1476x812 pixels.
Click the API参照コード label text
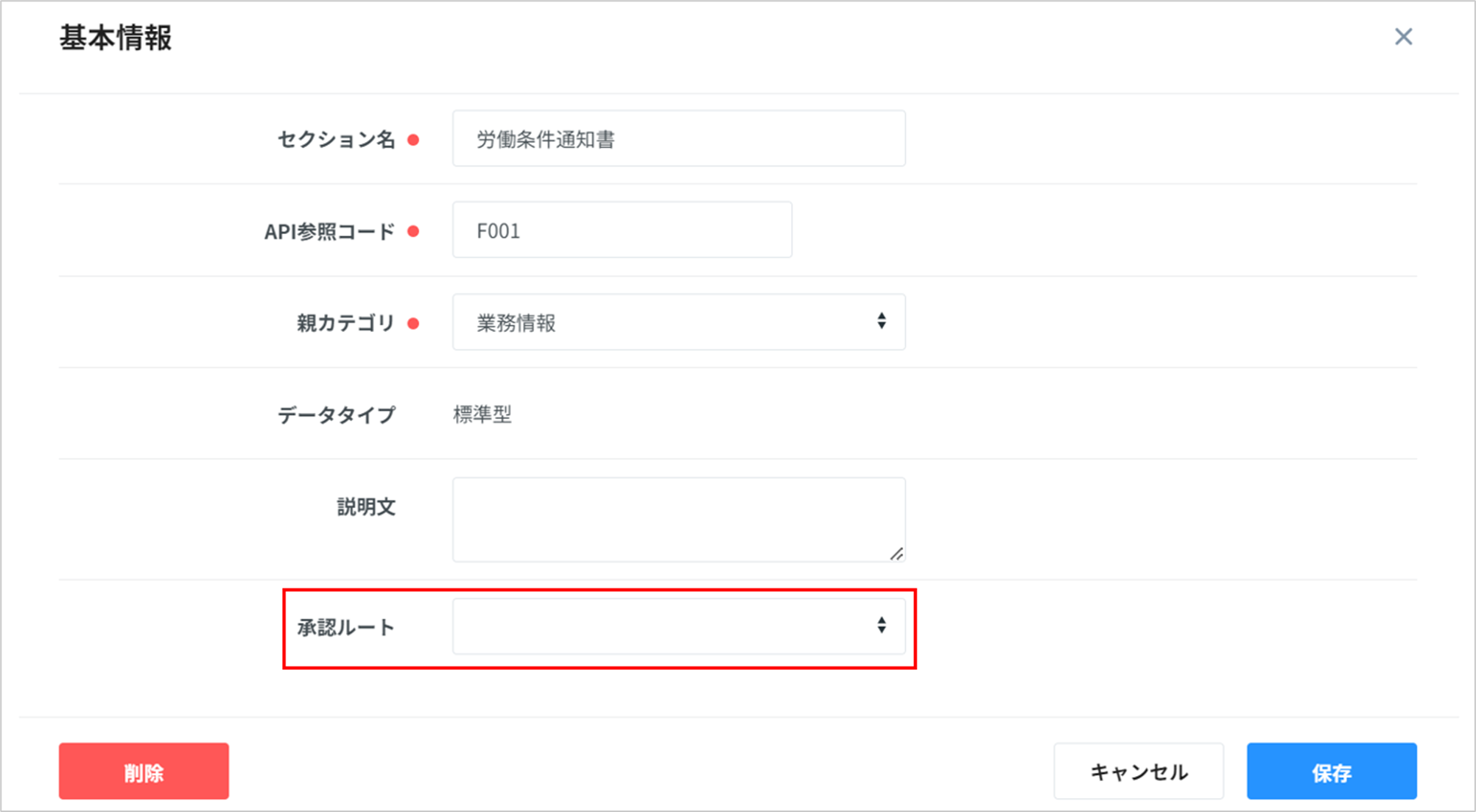coord(329,232)
